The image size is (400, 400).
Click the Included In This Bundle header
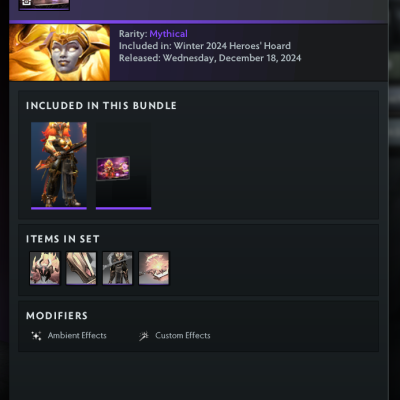(x=101, y=106)
